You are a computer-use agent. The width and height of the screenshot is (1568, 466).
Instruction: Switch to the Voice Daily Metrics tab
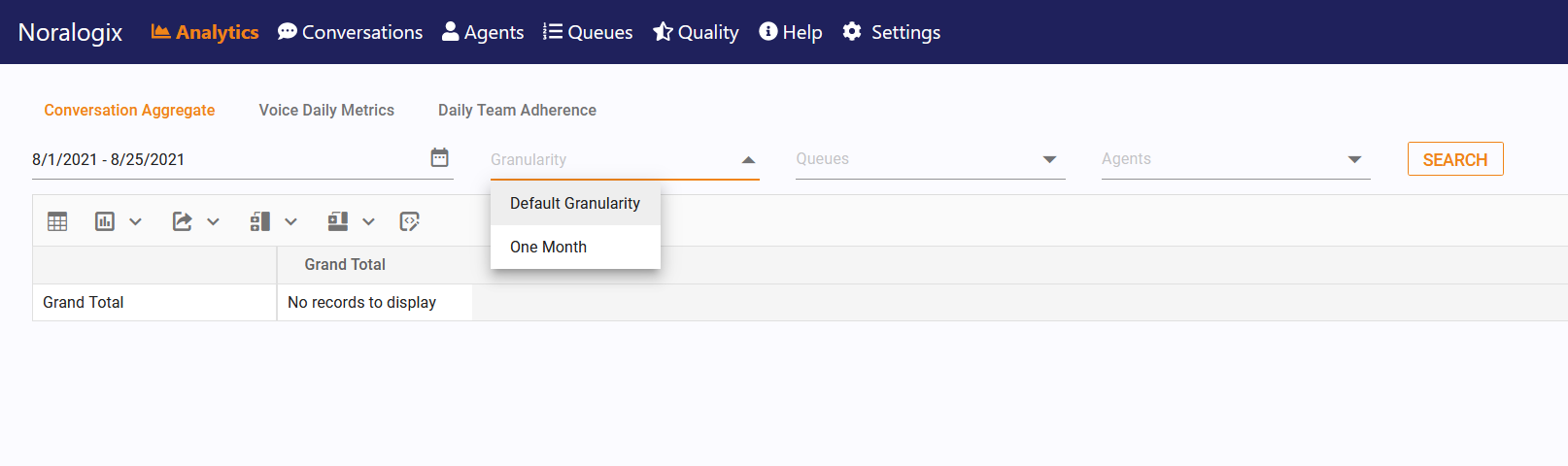326,111
